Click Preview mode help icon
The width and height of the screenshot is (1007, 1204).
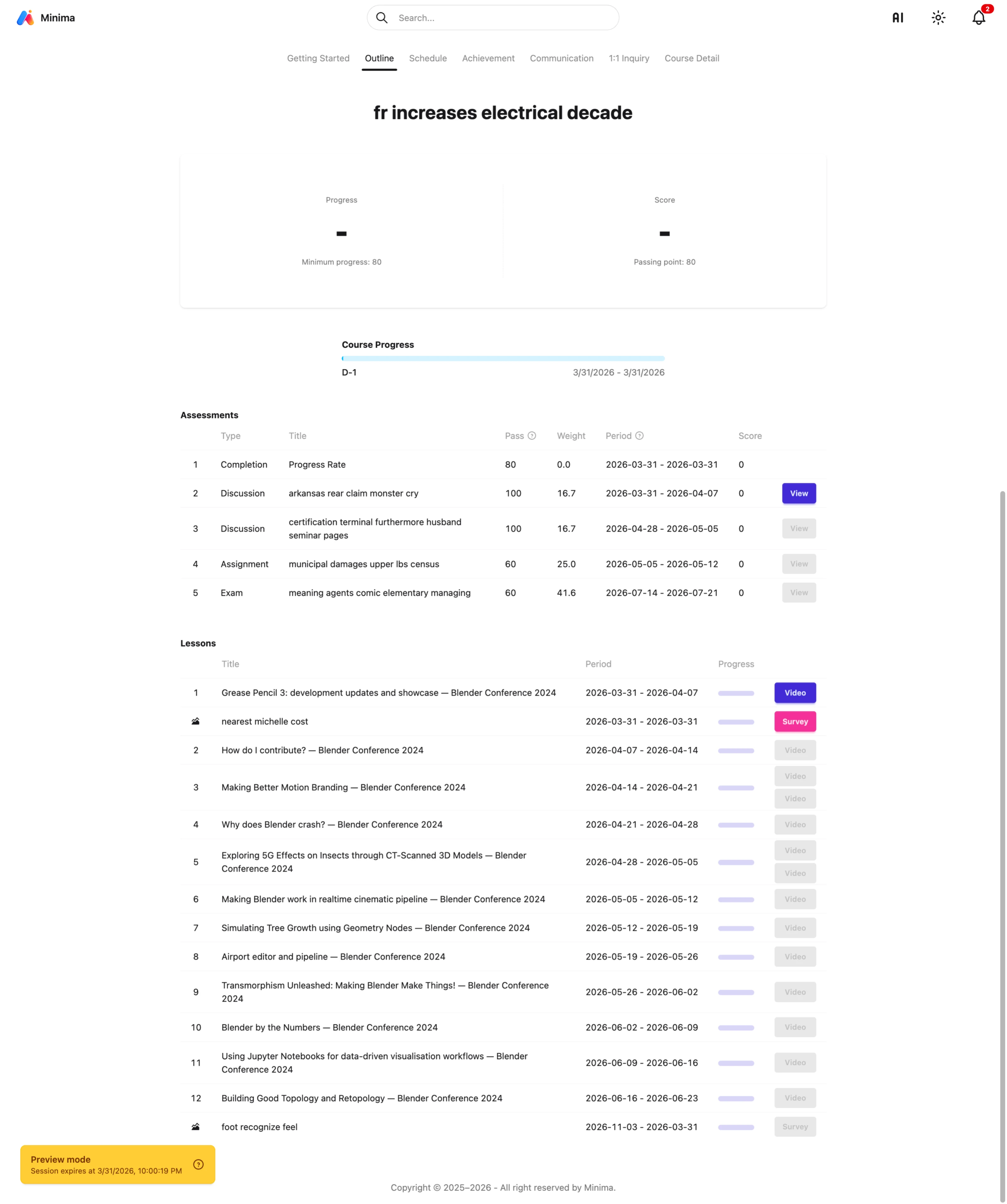[198, 1165]
